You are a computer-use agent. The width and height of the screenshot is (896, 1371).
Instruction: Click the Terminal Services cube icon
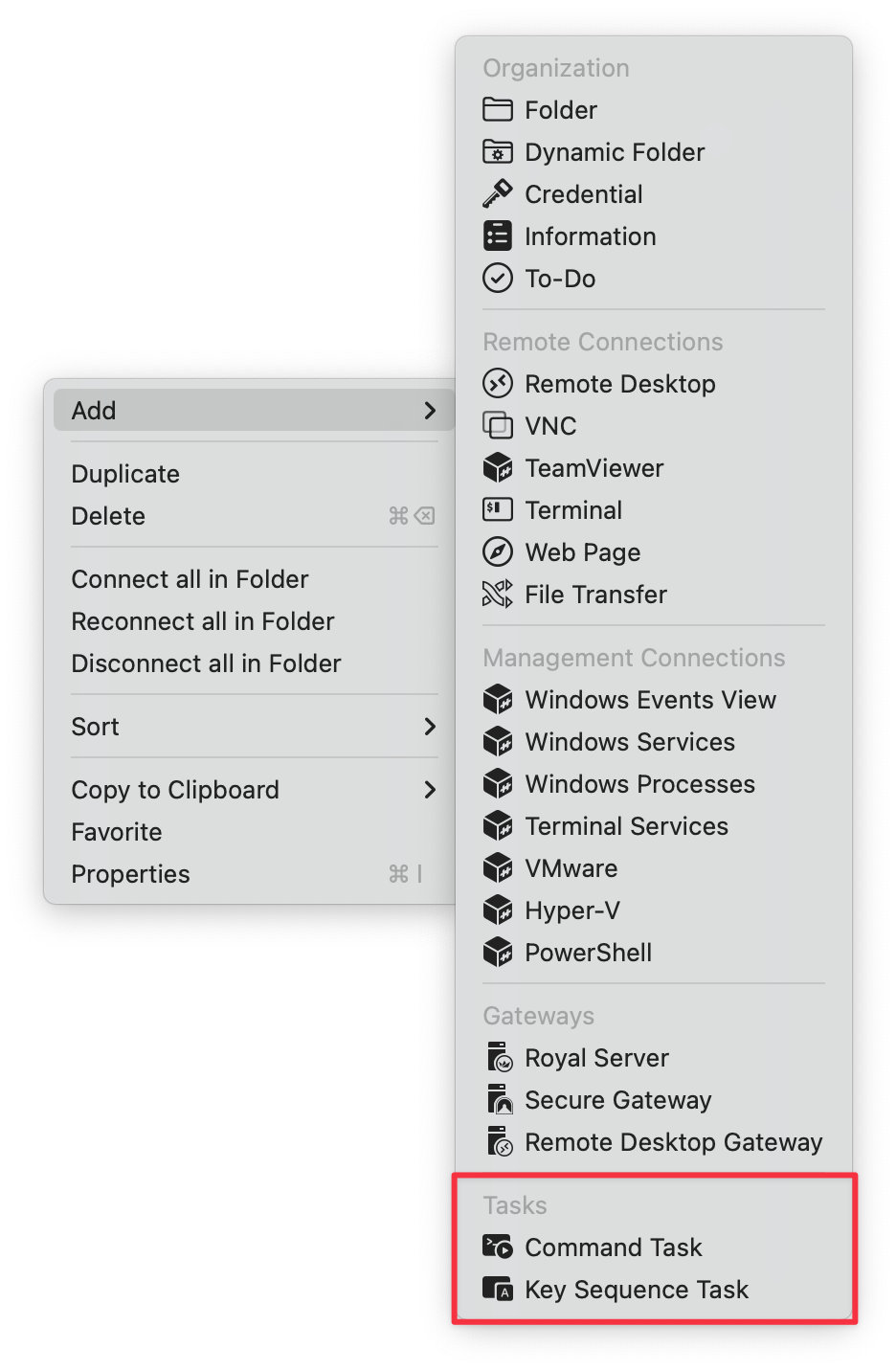(498, 826)
